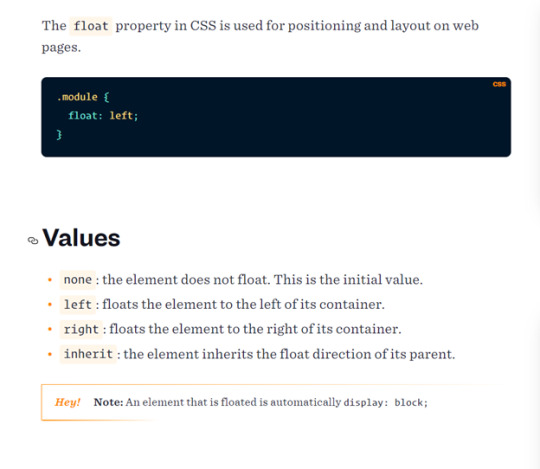Click the closing brace in the code block

[59, 134]
